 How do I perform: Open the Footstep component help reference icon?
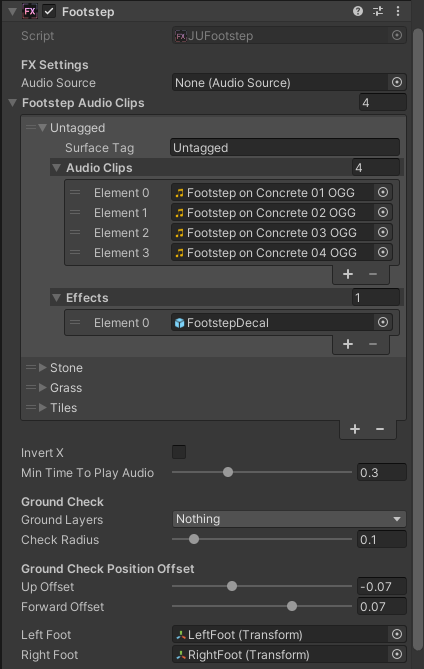coord(358,11)
